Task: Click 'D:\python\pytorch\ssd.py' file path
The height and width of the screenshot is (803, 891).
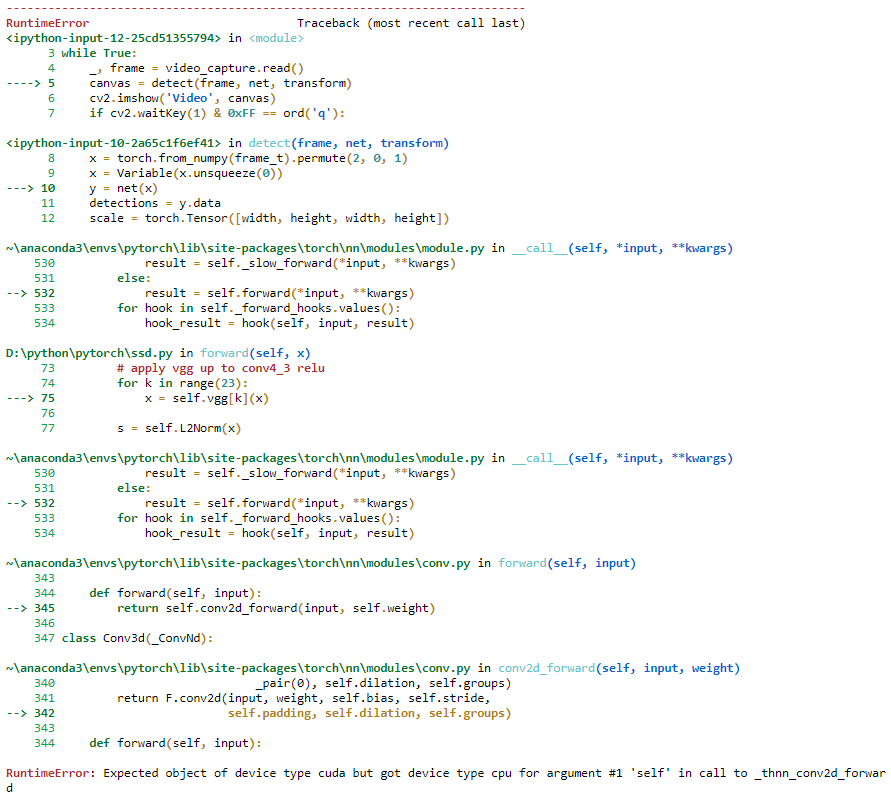Action: coord(89,353)
